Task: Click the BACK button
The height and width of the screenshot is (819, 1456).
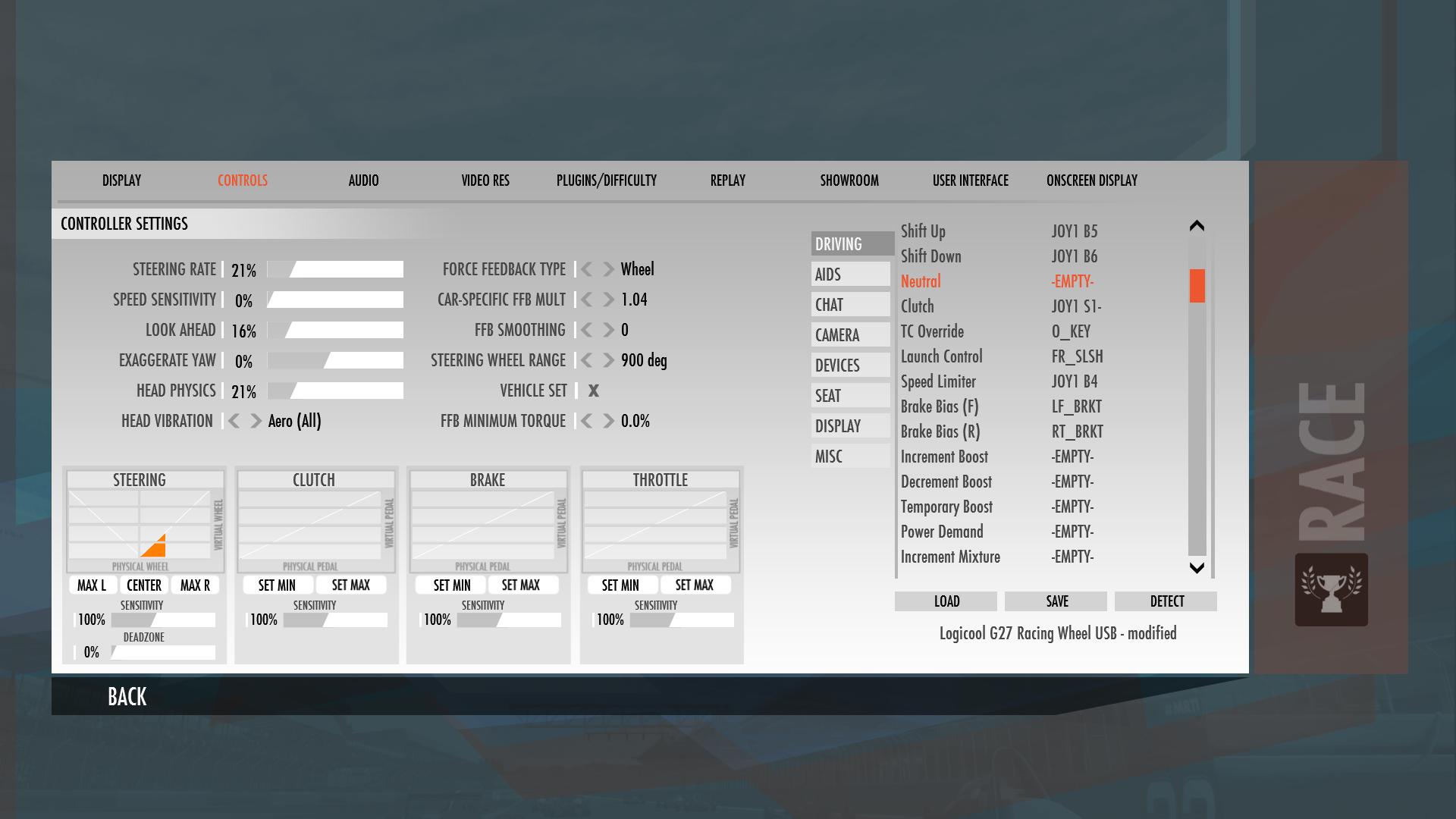Action: click(127, 696)
